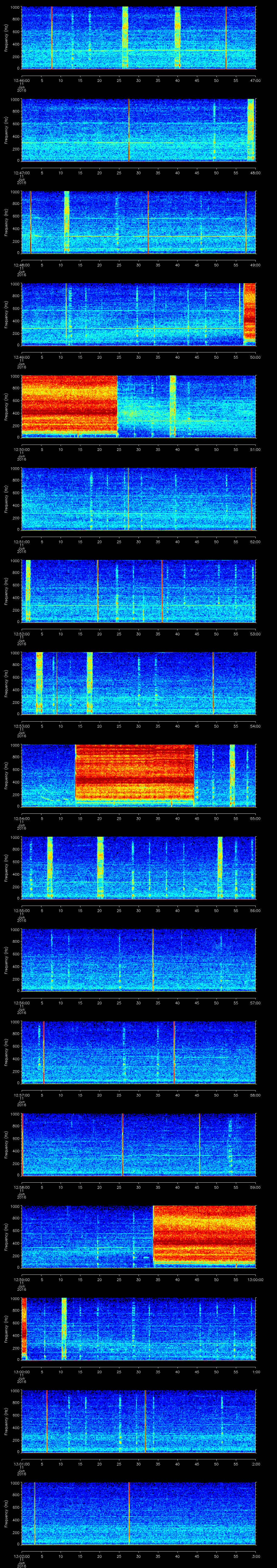Viewport: 277px width, 1568px height.
Task: Select the spectrogram panel starting at 12:47:00
Action: tap(139, 130)
